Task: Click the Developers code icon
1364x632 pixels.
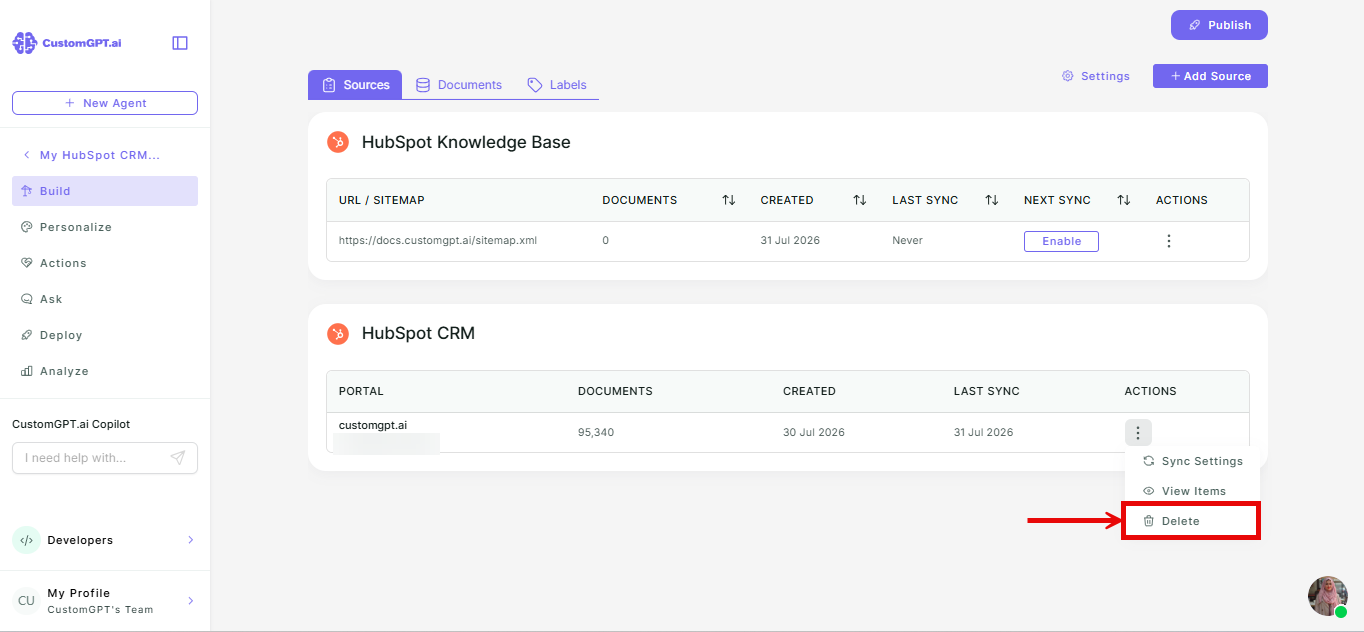Action: (26, 540)
